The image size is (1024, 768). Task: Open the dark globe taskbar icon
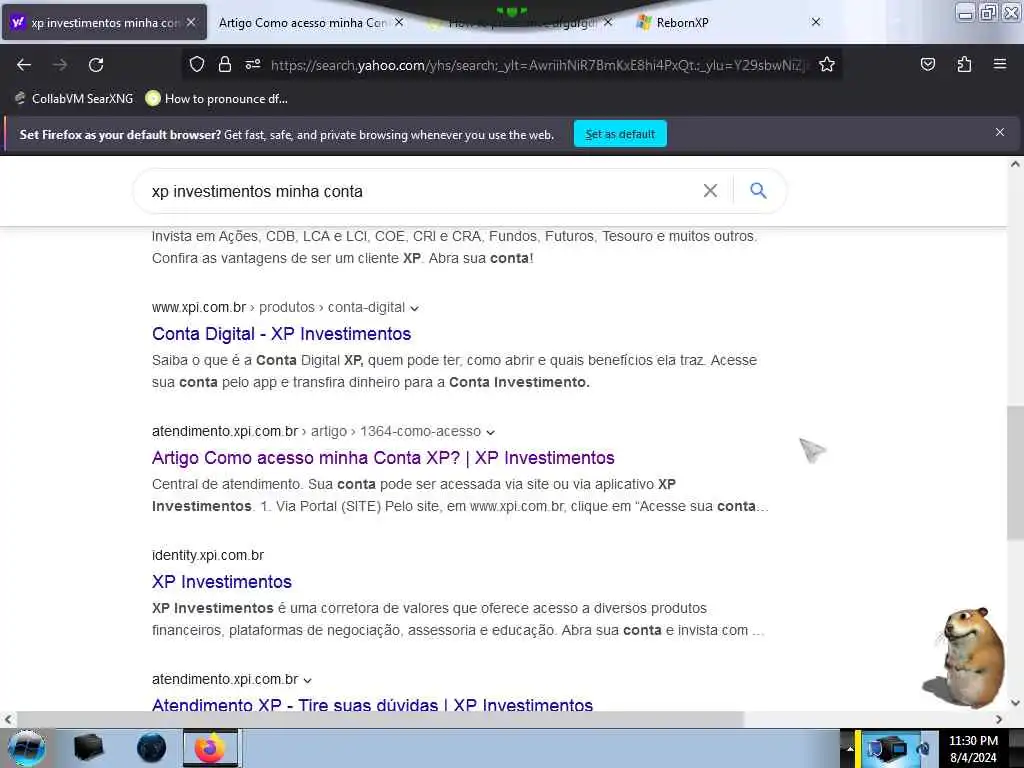(151, 748)
